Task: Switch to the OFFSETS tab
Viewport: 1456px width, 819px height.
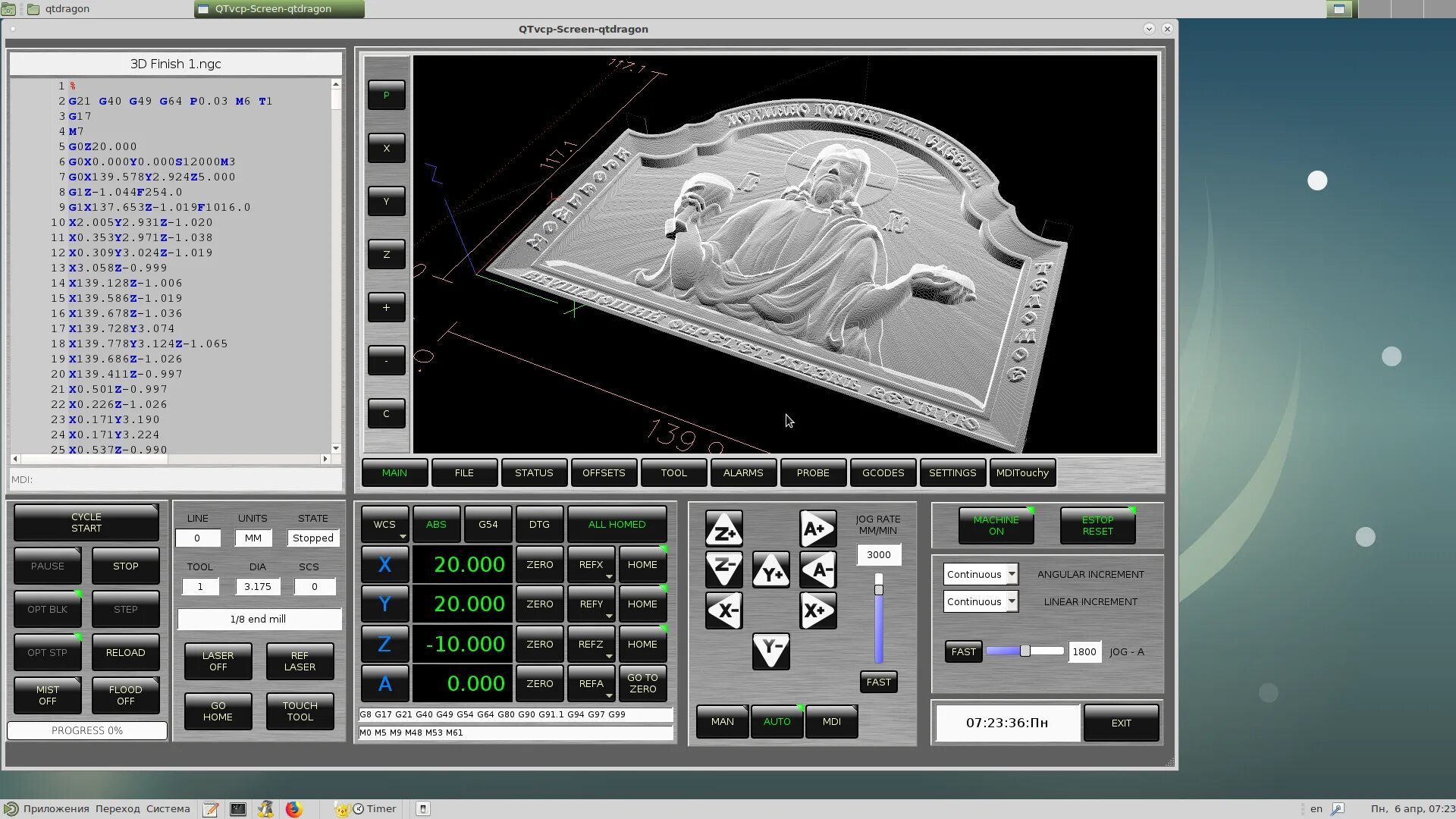Action: 604,473
